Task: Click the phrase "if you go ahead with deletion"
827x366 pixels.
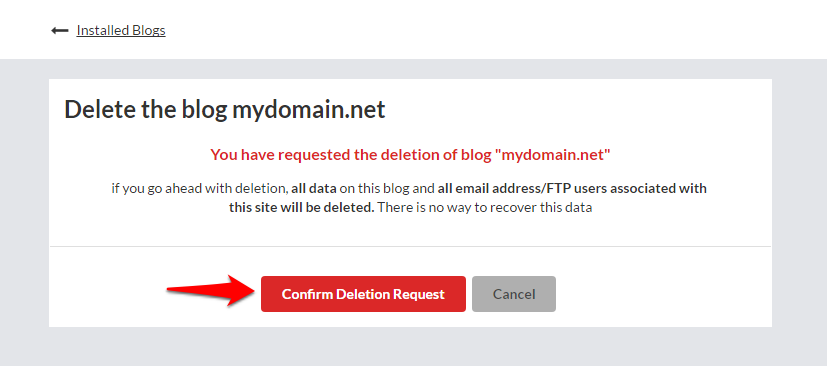Action: tap(200, 188)
